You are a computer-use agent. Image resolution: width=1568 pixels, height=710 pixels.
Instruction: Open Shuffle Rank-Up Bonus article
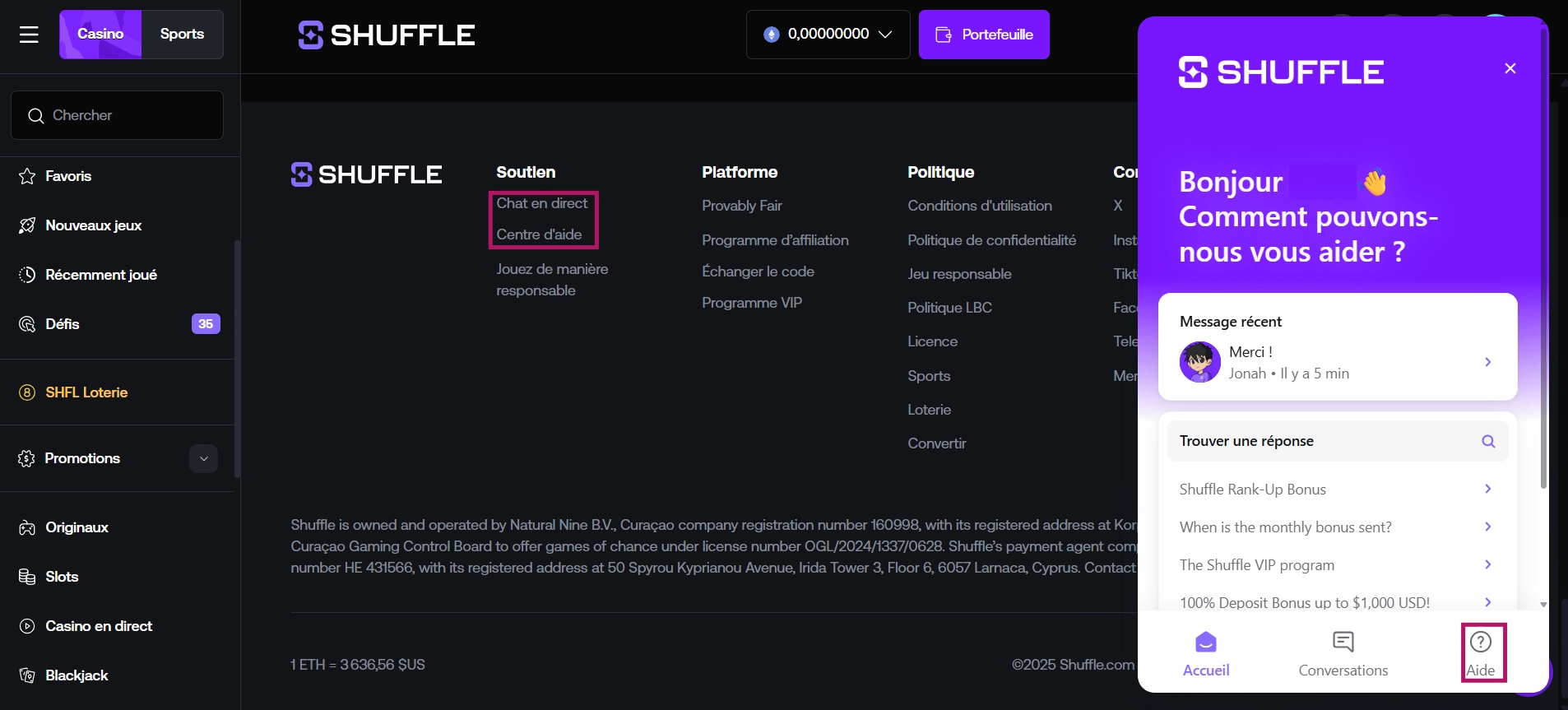[1338, 490]
